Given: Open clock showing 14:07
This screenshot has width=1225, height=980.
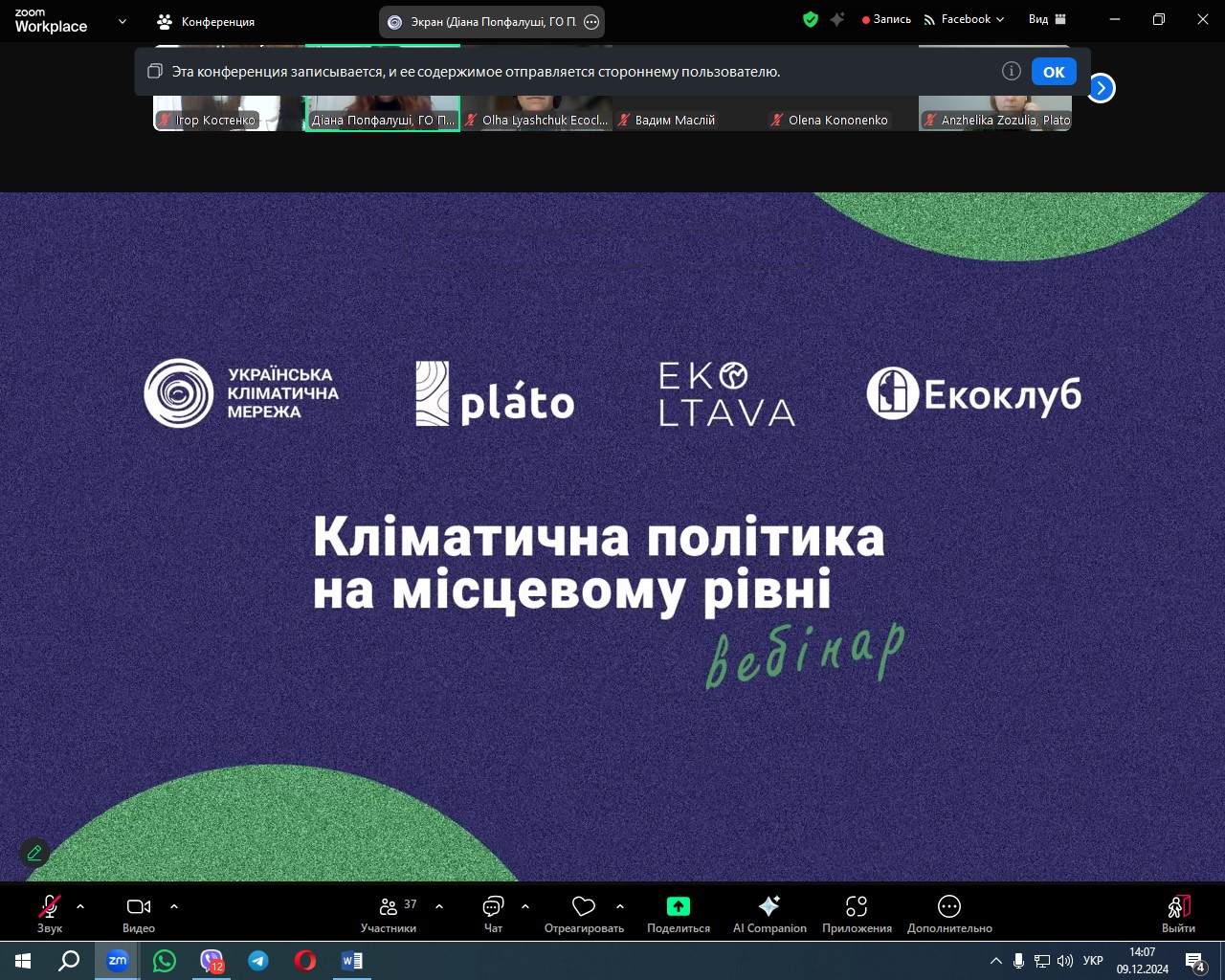Looking at the screenshot, I should pyautogui.click(x=1143, y=961).
